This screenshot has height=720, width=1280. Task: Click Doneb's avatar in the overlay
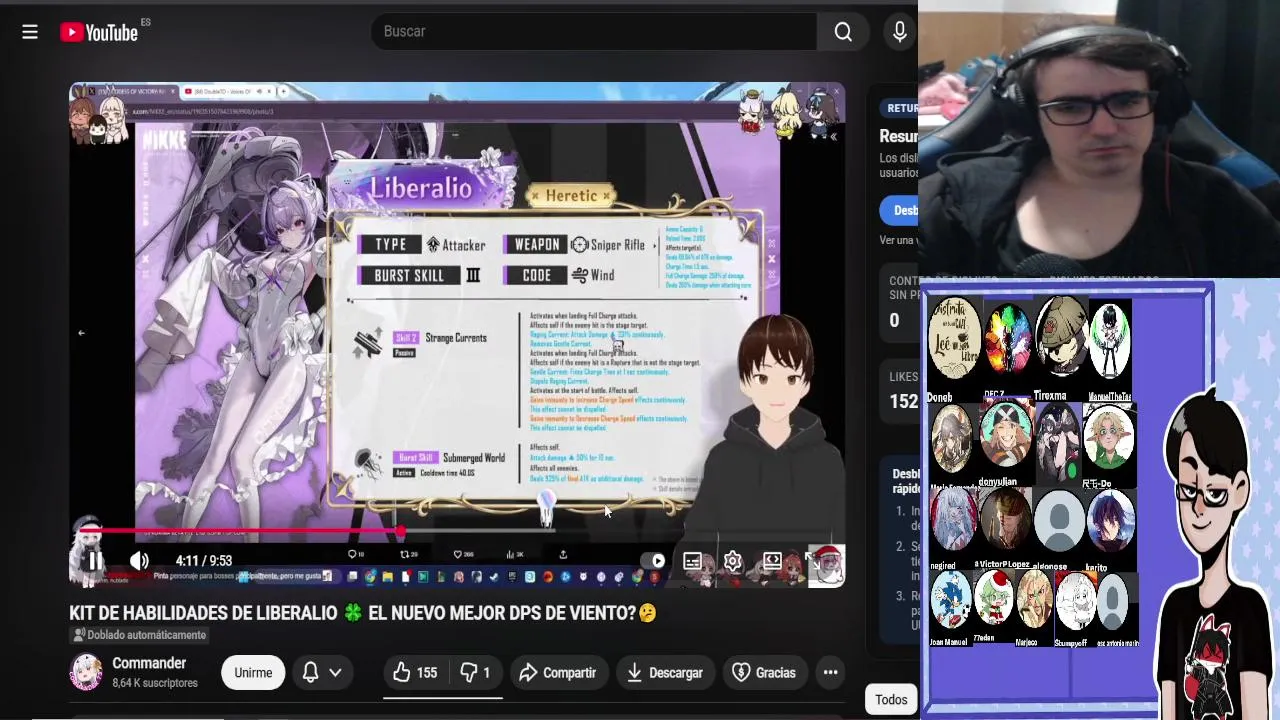click(954, 340)
